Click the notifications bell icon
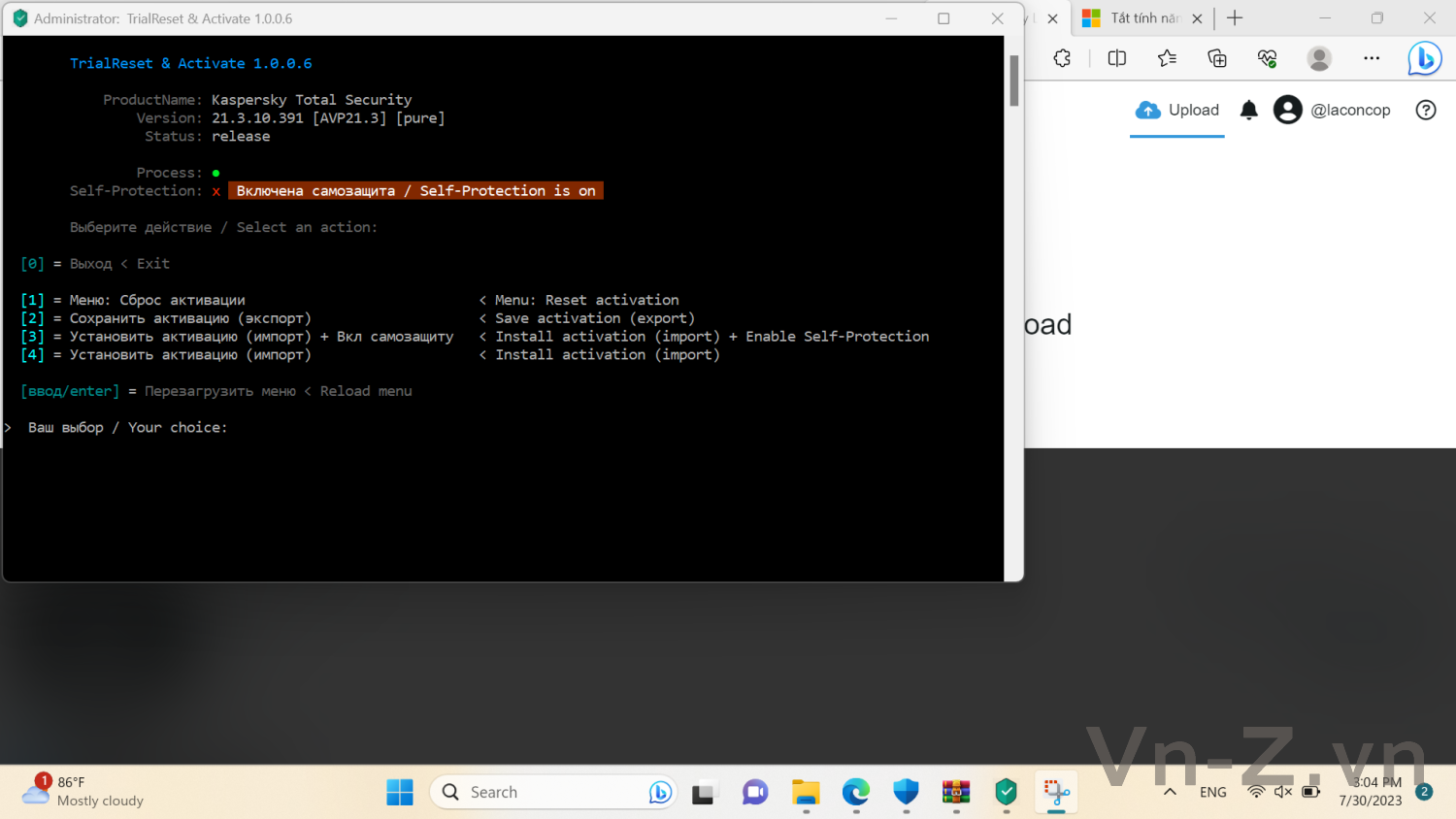This screenshot has width=1456, height=819. (1249, 111)
